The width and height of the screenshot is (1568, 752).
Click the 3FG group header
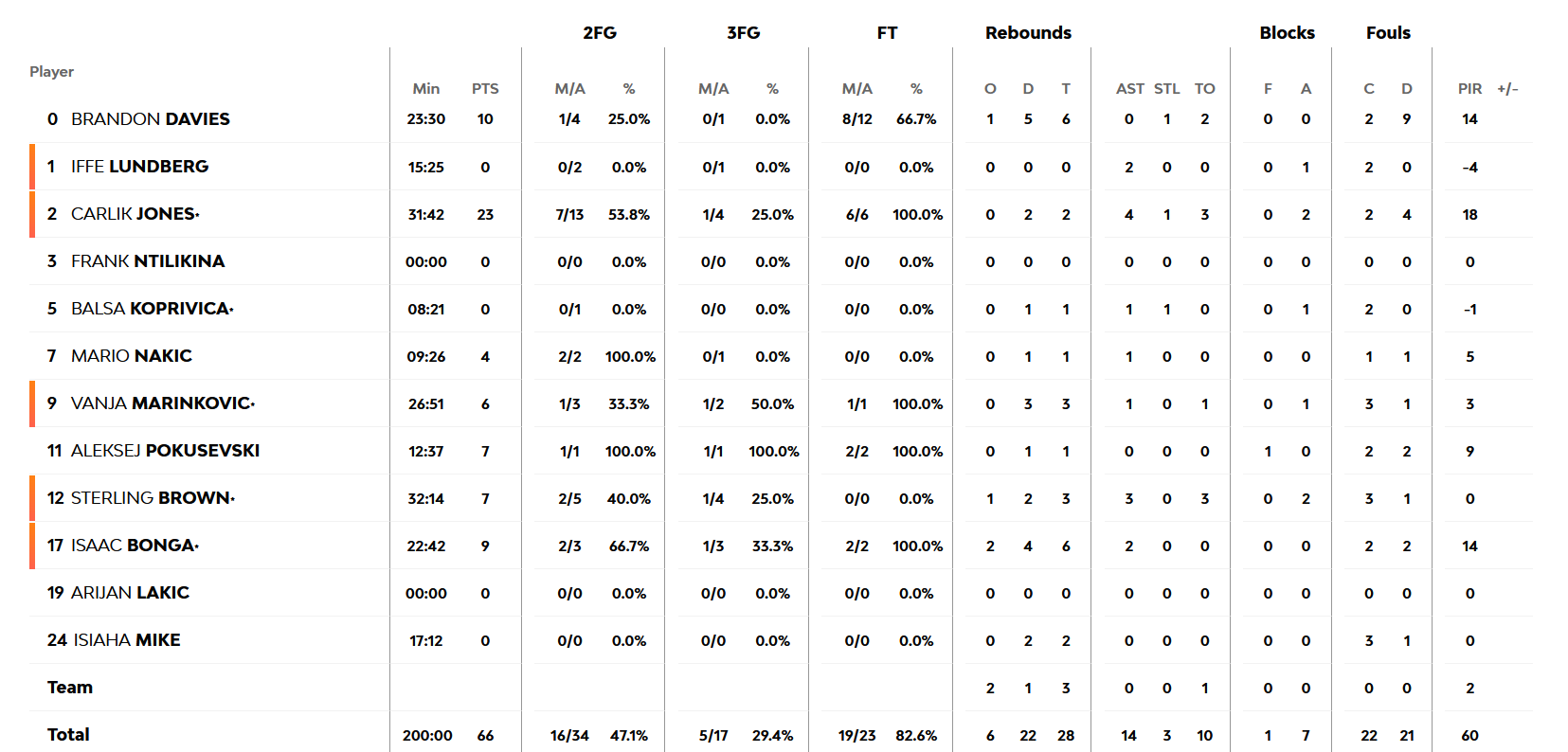[x=743, y=33]
